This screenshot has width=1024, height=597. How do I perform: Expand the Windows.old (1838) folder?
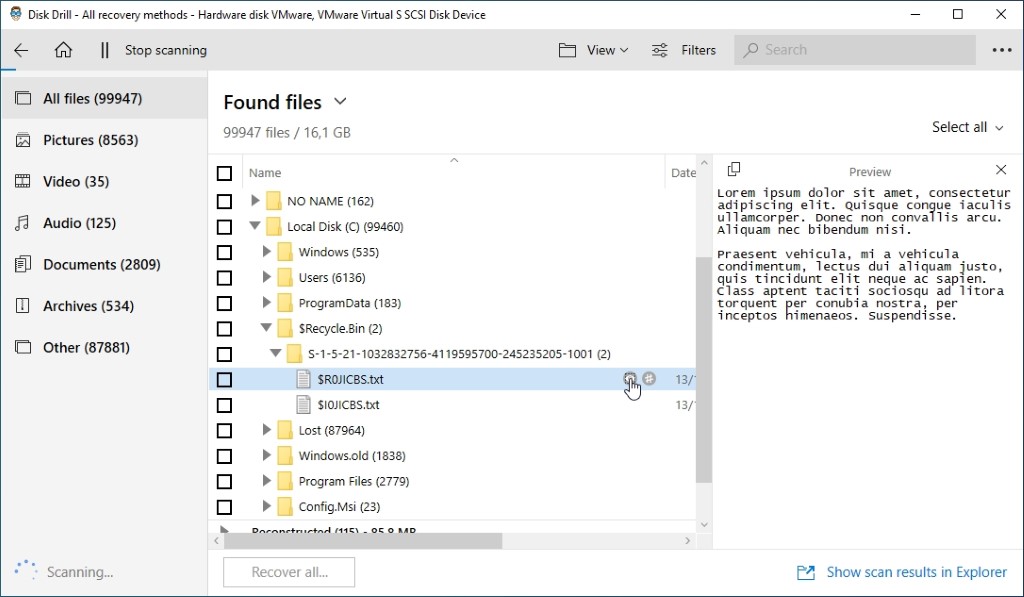coord(266,455)
